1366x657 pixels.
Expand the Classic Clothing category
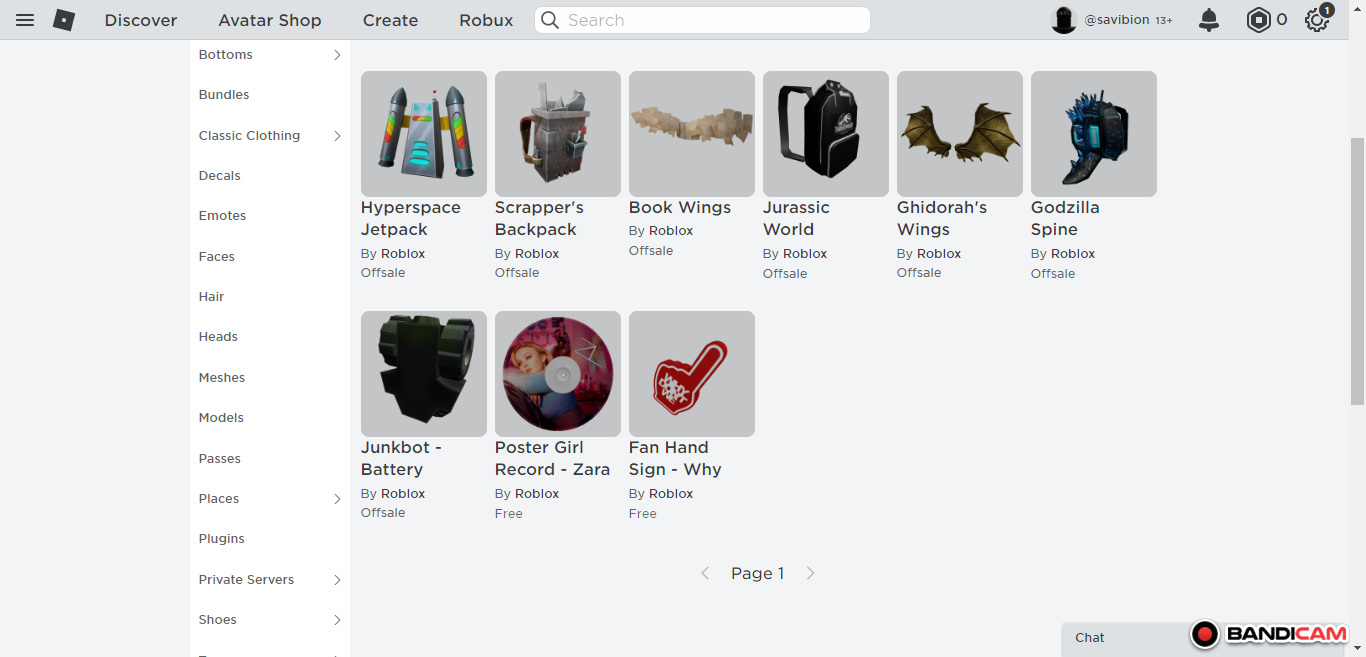click(x=337, y=136)
